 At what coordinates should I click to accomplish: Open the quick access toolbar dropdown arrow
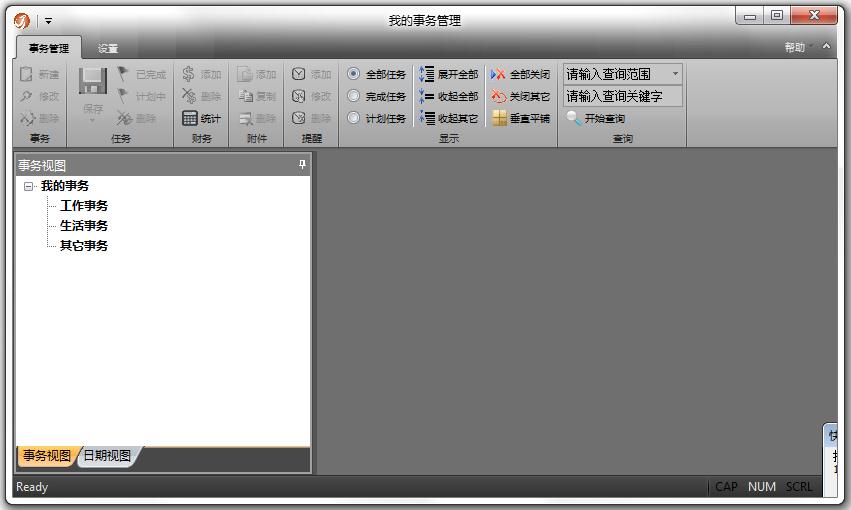tap(48, 21)
